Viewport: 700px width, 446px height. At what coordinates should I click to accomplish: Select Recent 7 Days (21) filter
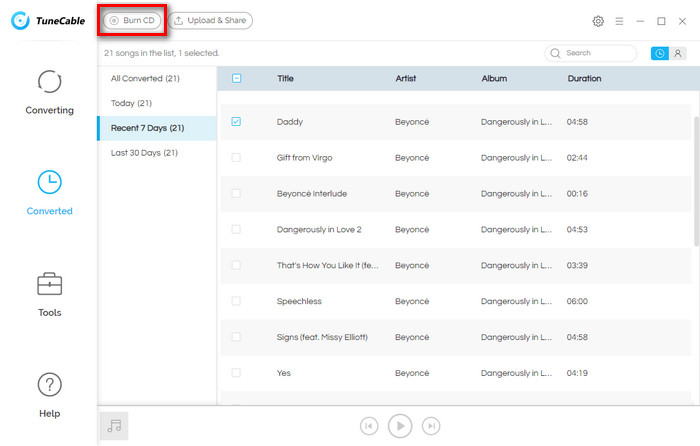click(x=157, y=128)
